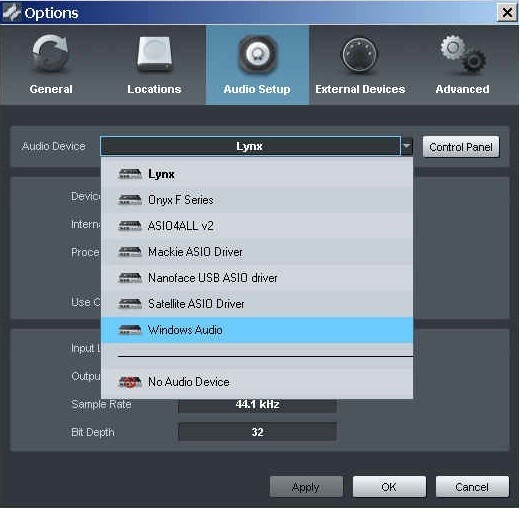Pick Satellite ASIO Driver
The width and height of the screenshot is (519, 508).
click(257, 304)
